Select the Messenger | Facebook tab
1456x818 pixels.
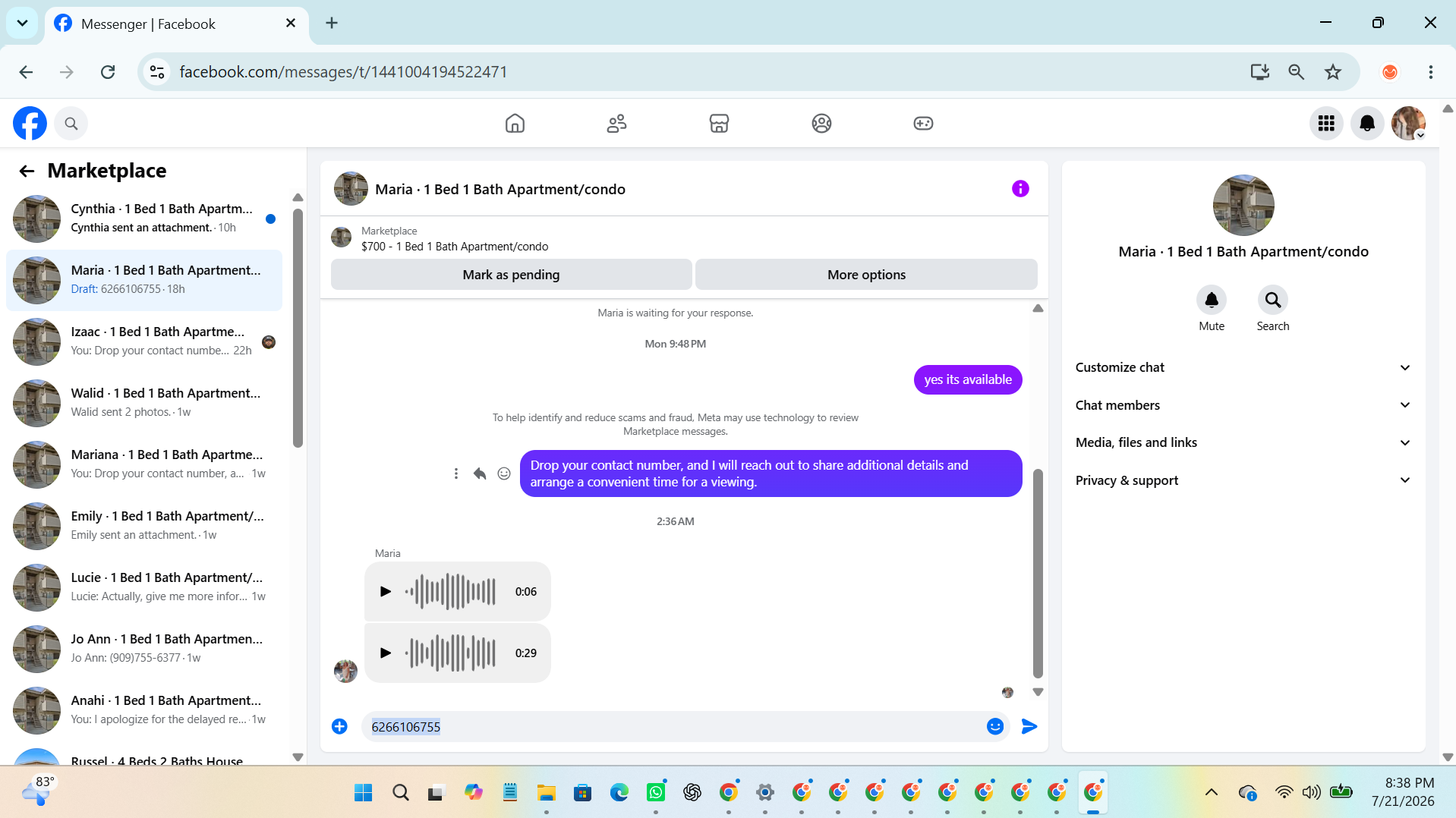(x=176, y=24)
